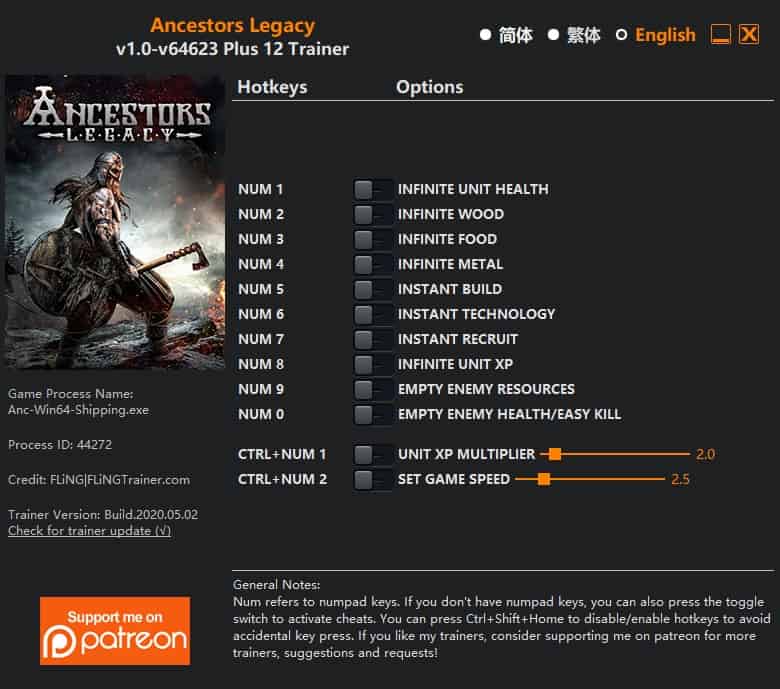
Task: Click the Unit XP Multiplier slider handle
Action: [555, 454]
